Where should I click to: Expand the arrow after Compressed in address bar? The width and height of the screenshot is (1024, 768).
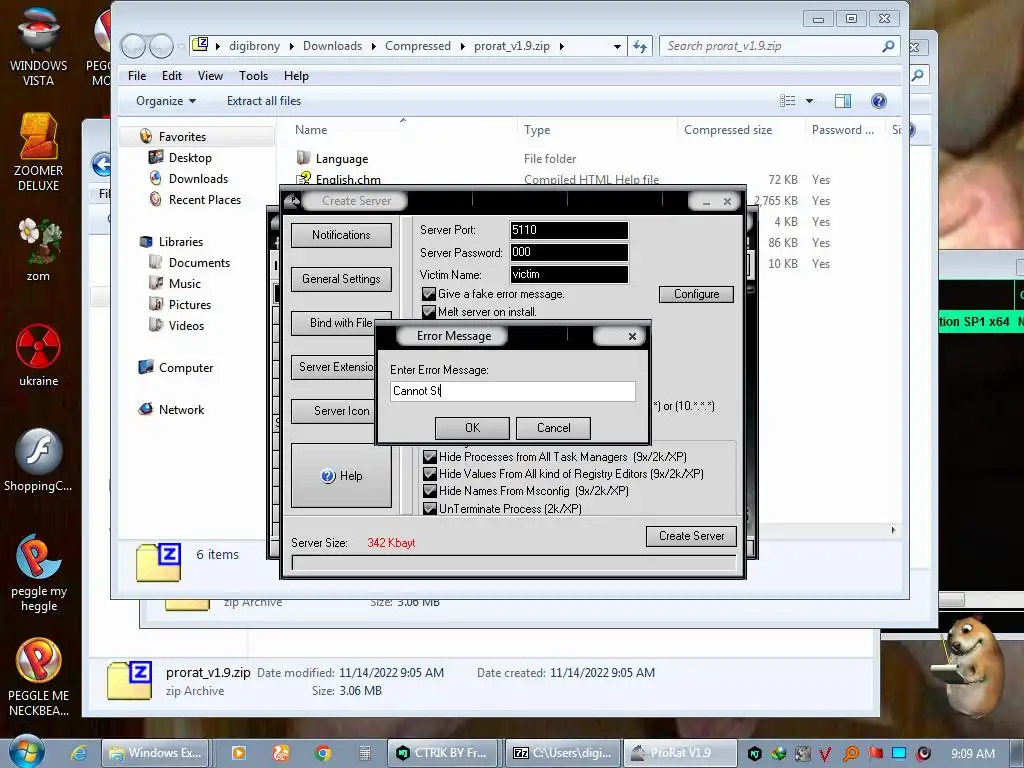coord(462,46)
